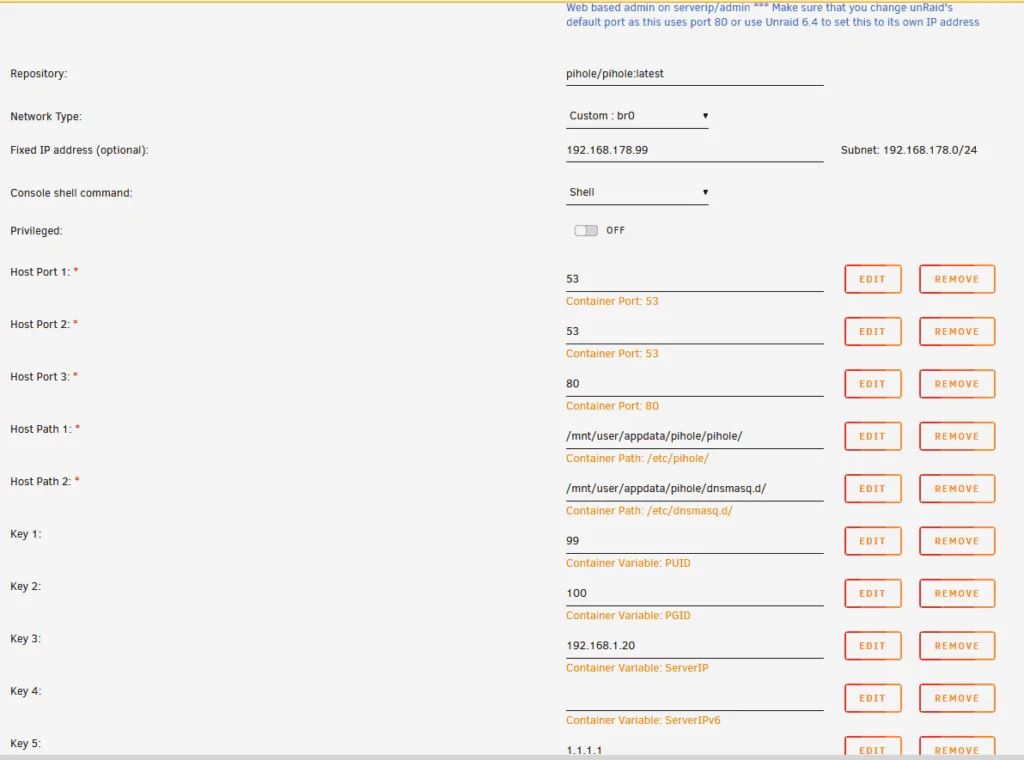Click the Host Port 3 value field
The width and height of the screenshot is (1024, 760).
694,384
